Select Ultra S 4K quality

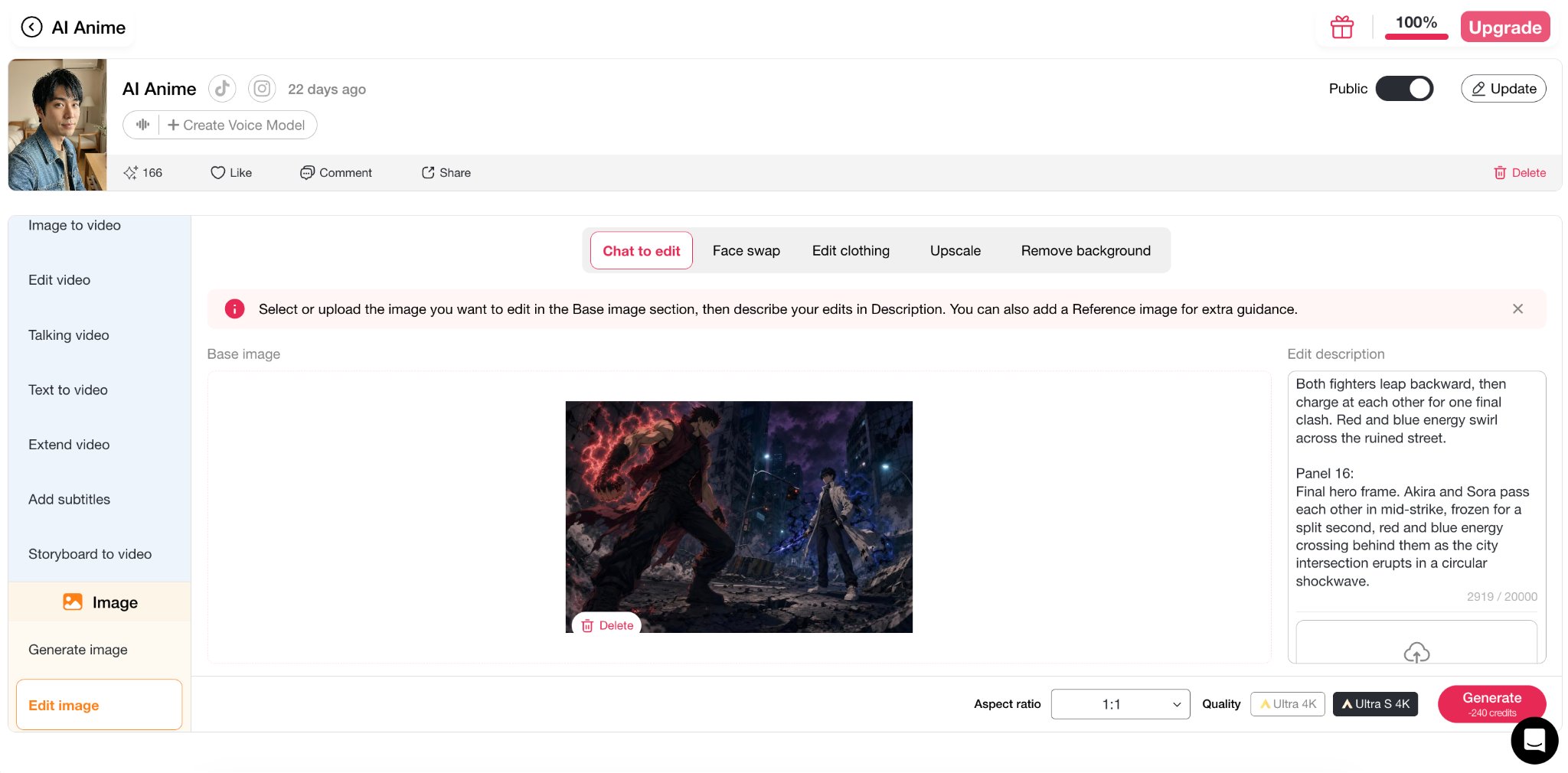(x=1375, y=704)
